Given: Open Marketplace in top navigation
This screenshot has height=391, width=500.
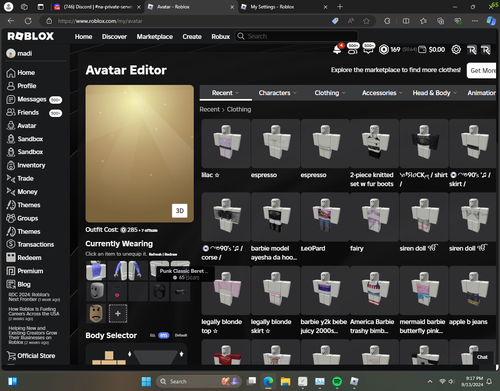Looking at the screenshot, I should coord(155,36).
